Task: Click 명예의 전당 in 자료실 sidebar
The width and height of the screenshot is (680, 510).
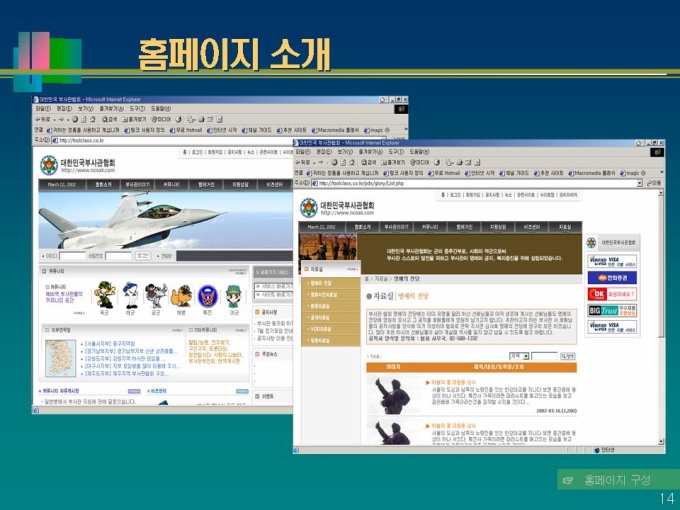Action: click(x=331, y=283)
